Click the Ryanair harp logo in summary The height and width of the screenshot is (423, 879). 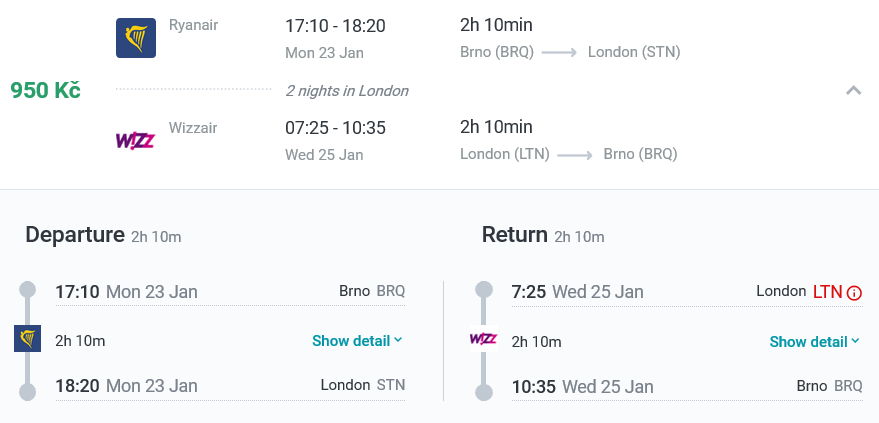[136, 38]
